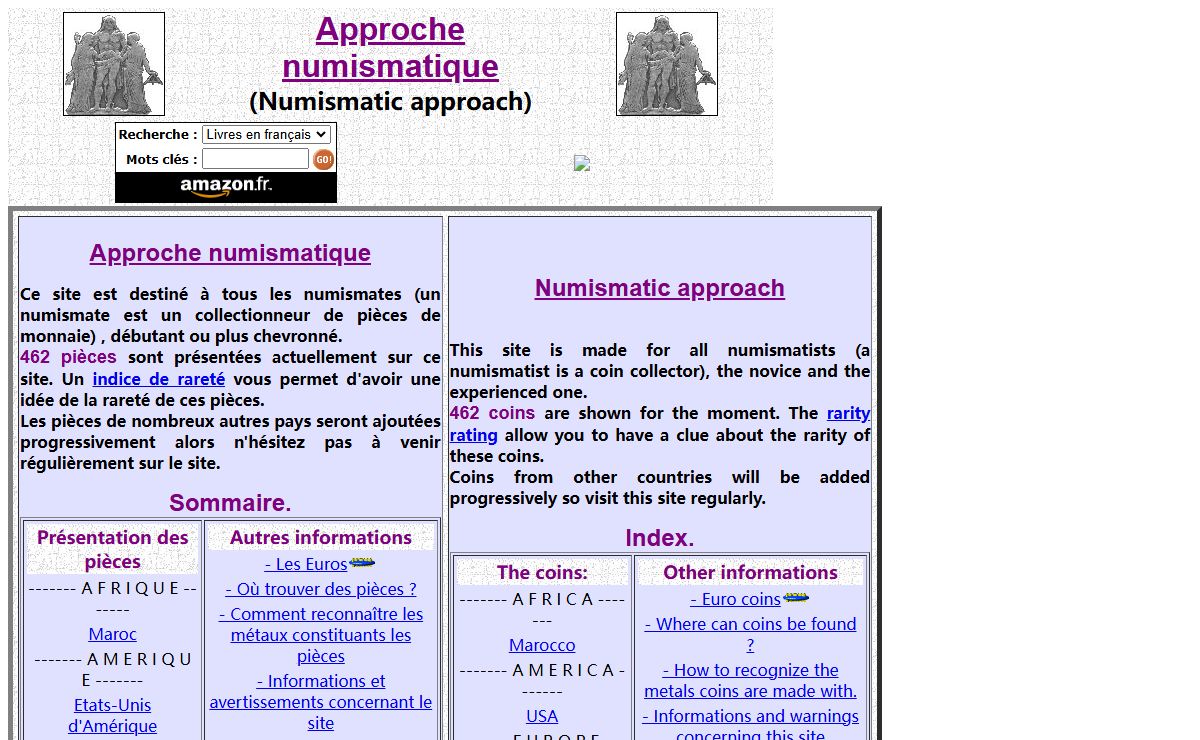Open Comment reconnaître les métaux link
The image size is (1200, 740).
pos(321,635)
